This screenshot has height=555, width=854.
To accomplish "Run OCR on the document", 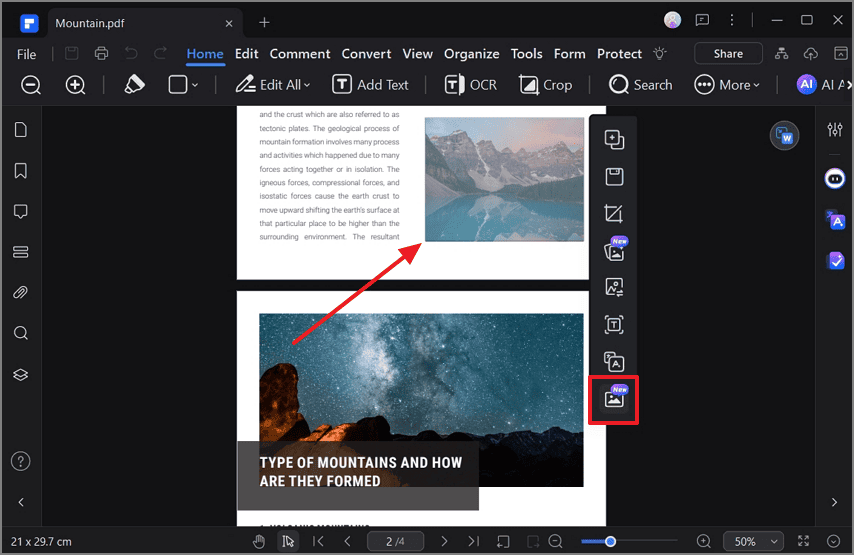I will [471, 85].
